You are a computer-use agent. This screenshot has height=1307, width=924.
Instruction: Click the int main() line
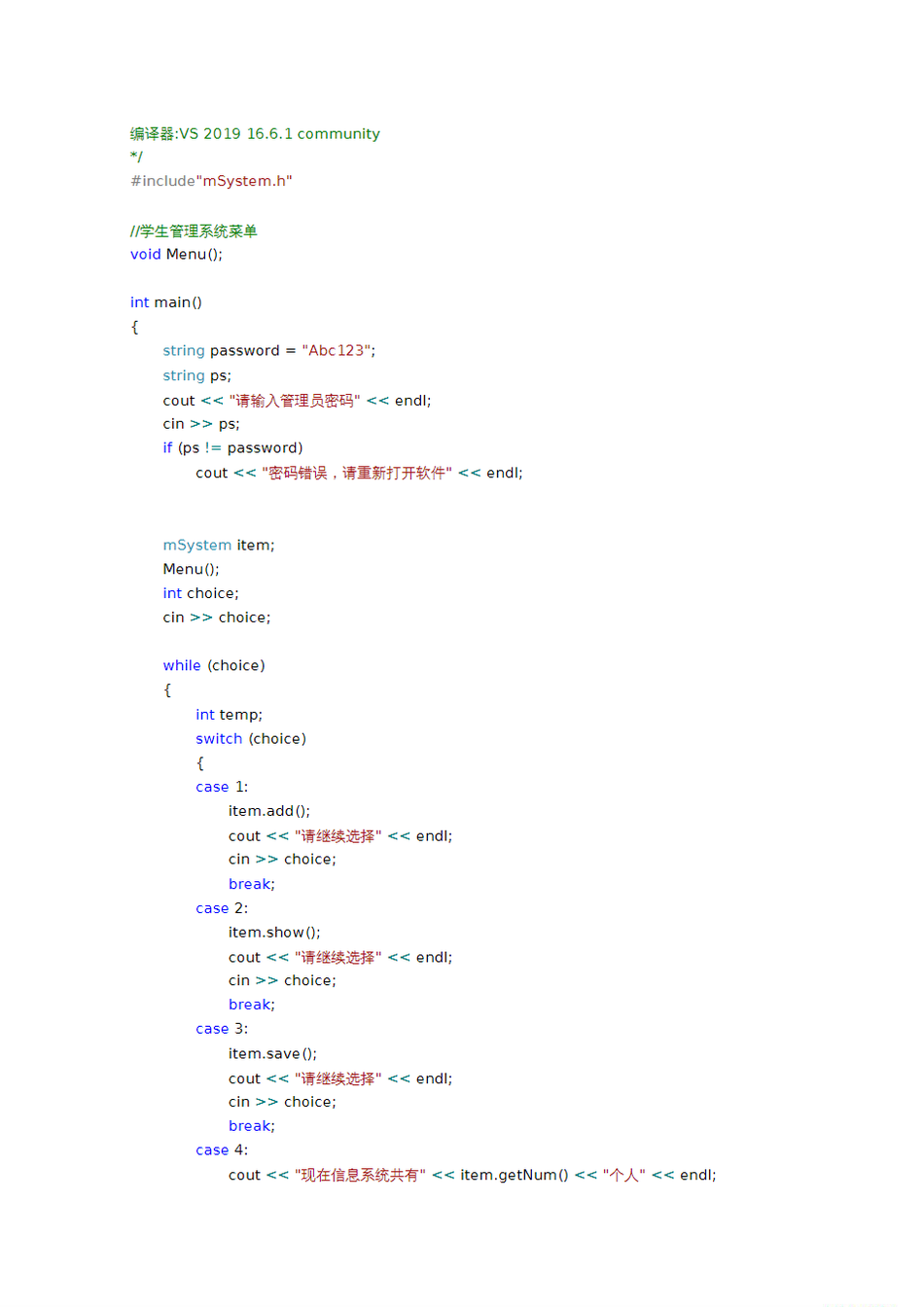[166, 302]
